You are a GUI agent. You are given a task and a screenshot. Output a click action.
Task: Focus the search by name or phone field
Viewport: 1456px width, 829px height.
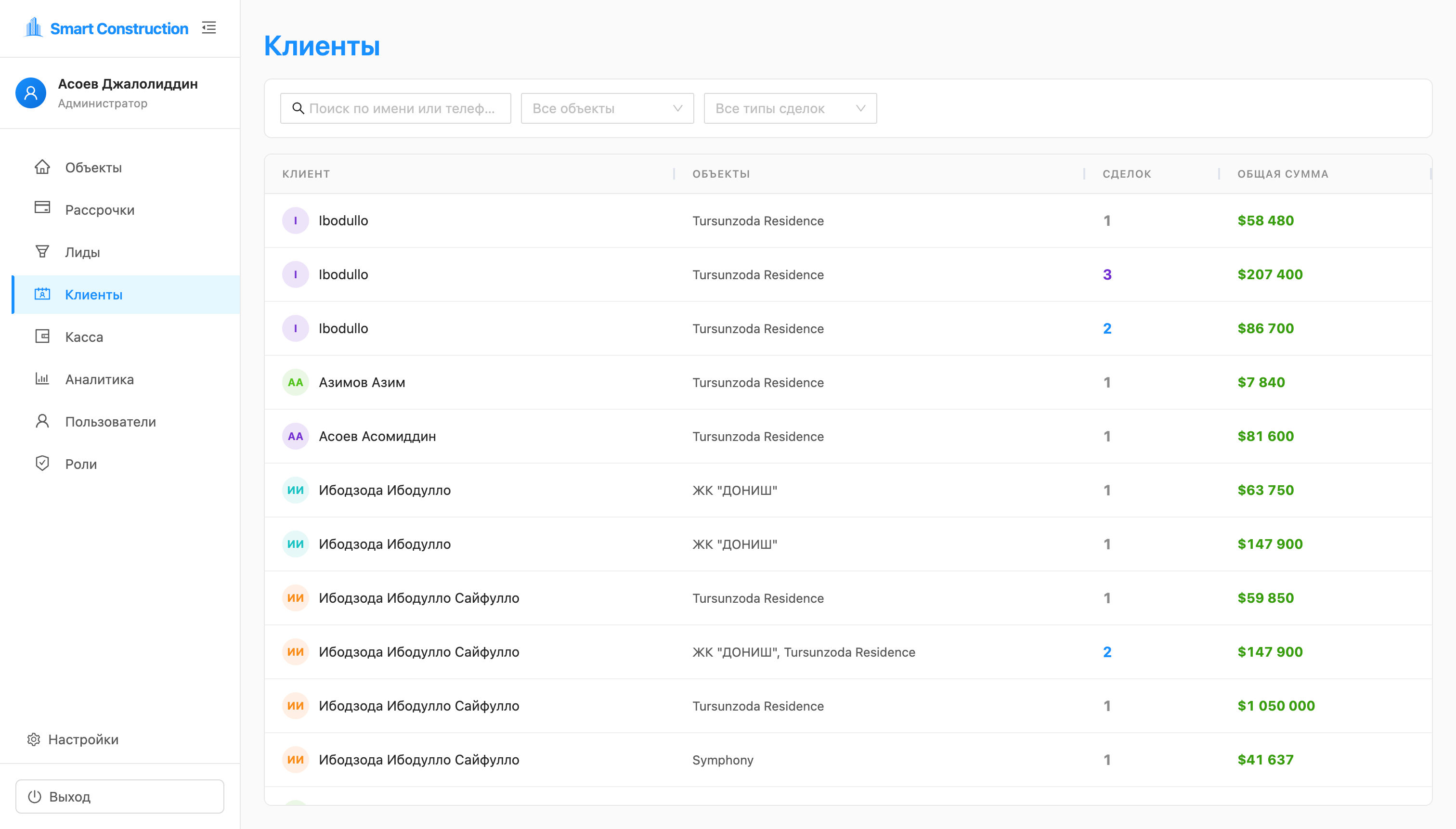point(396,108)
